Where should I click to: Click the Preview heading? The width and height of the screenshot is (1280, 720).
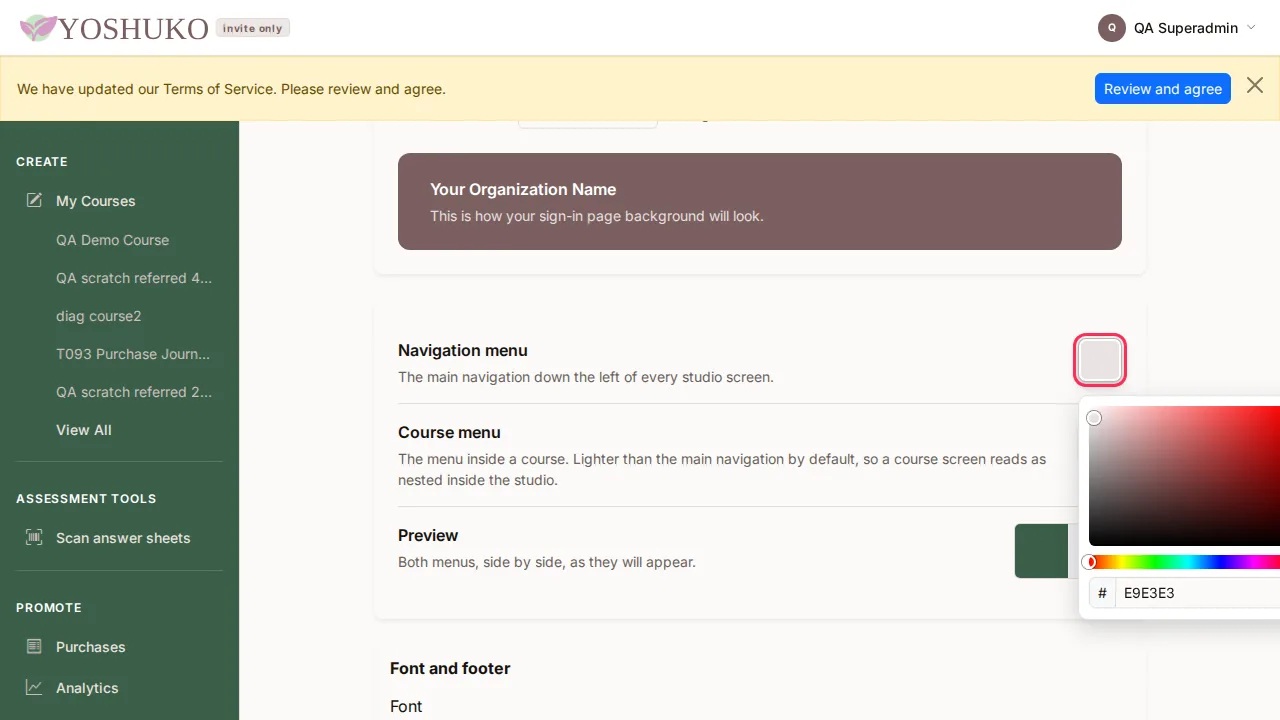428,535
